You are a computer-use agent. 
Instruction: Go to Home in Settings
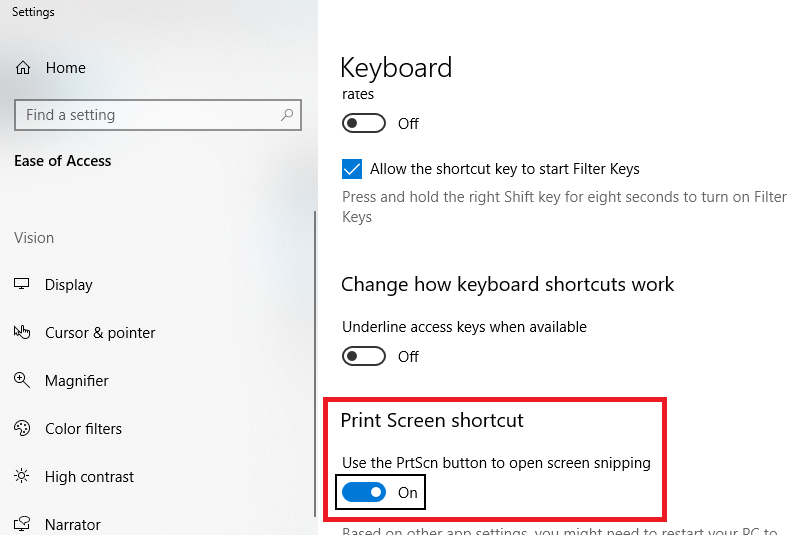(x=65, y=68)
